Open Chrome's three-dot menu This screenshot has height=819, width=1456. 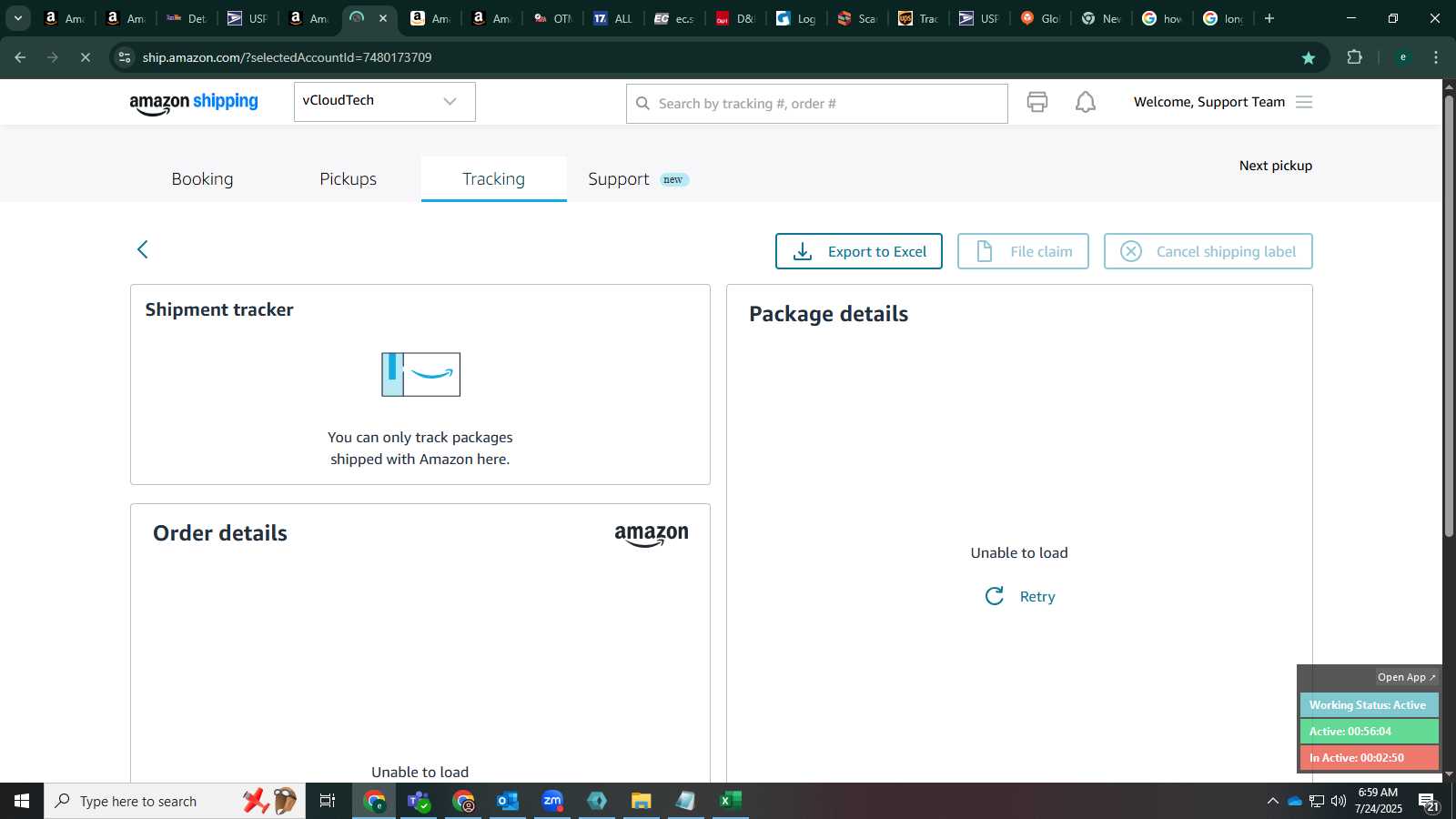tap(1436, 57)
